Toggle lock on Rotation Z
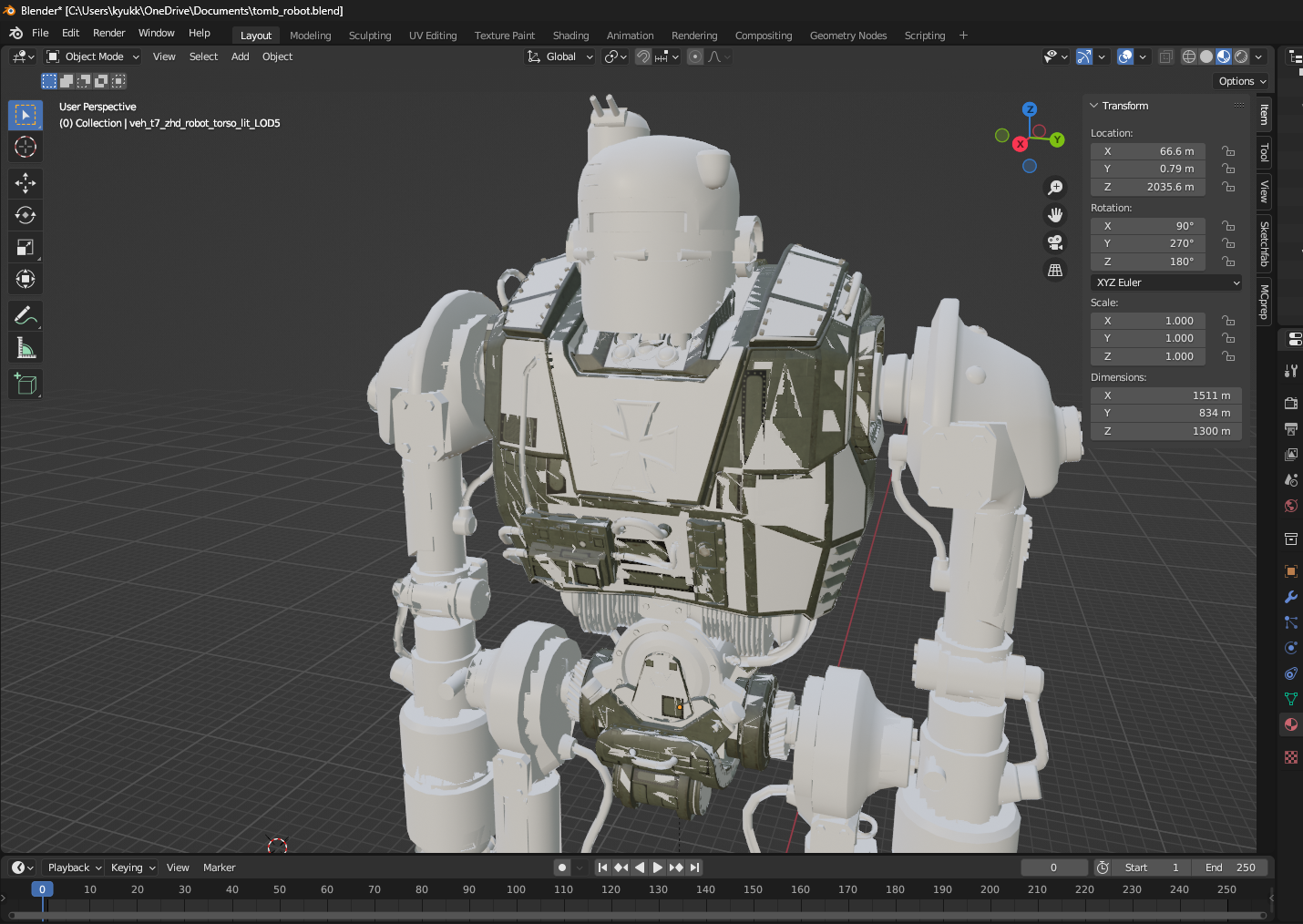 (1228, 262)
